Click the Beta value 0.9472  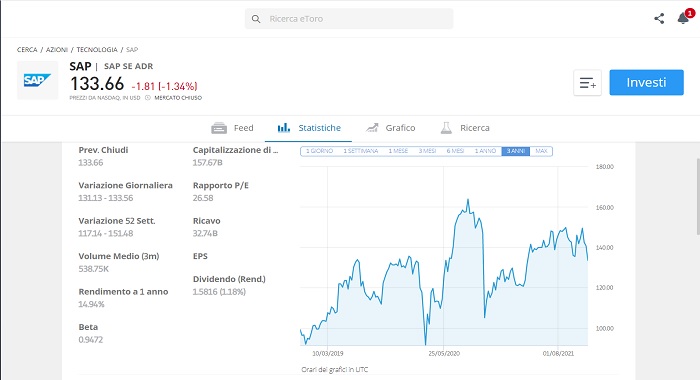click(91, 339)
